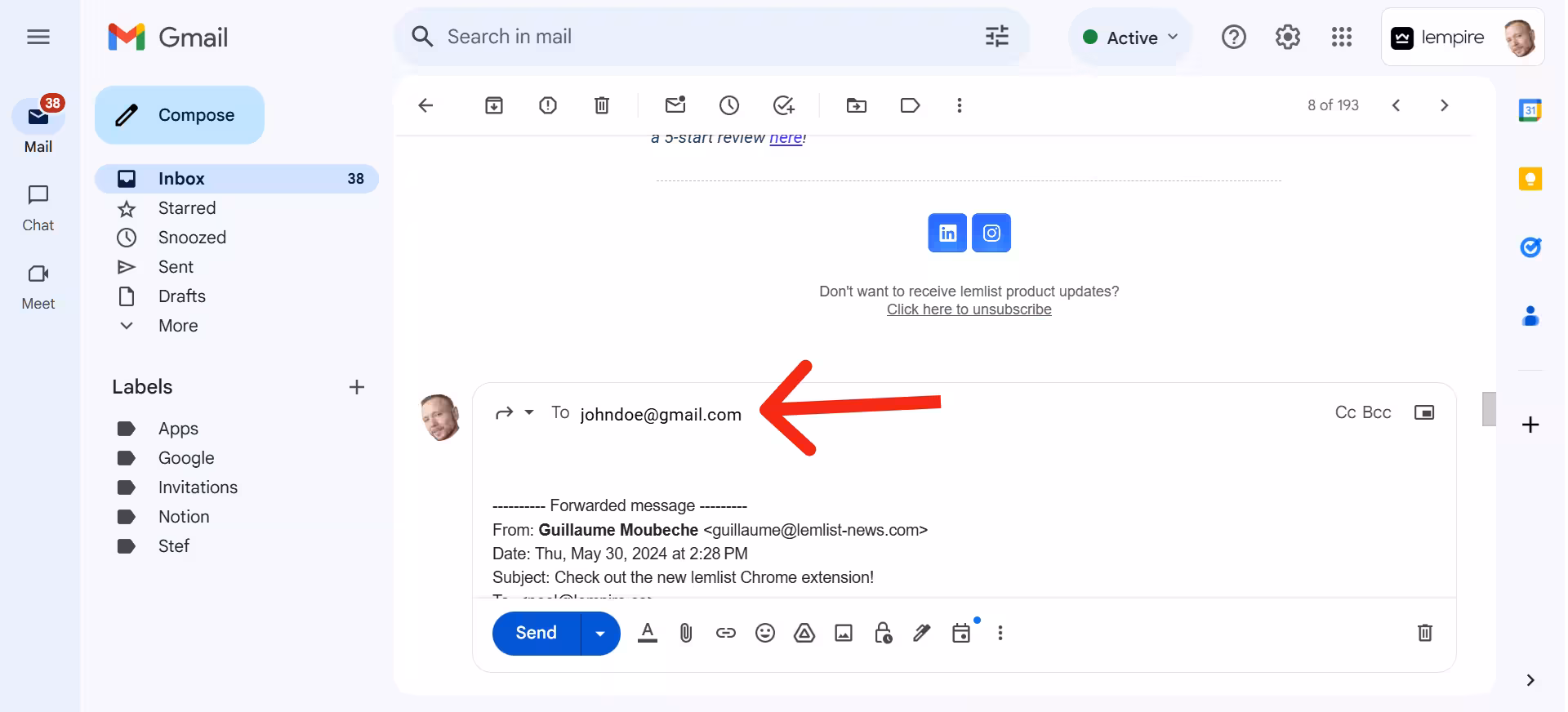Open the Sent folder
This screenshot has width=1568, height=712.
point(176,267)
